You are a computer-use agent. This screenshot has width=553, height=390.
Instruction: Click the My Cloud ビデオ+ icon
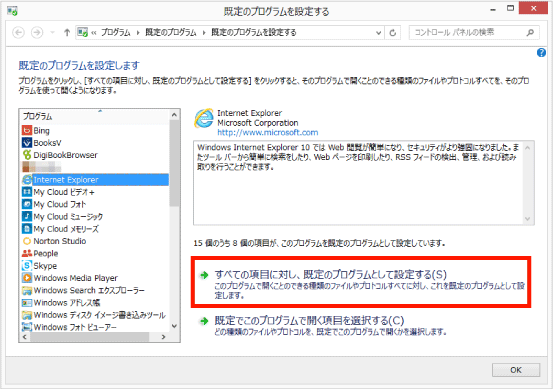(27, 192)
